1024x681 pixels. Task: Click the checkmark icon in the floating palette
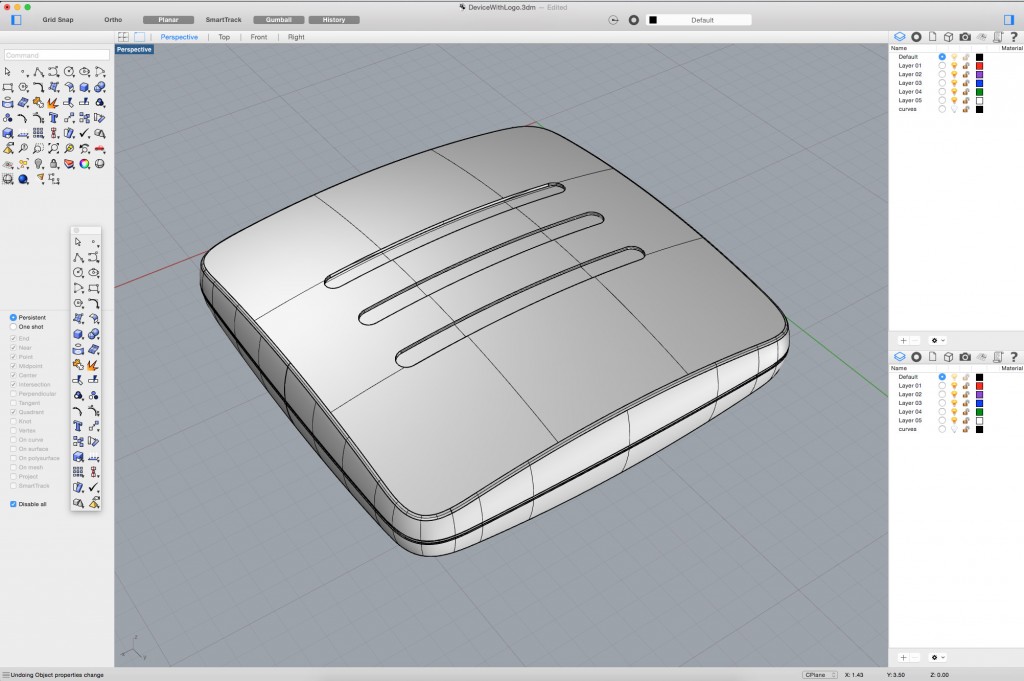(x=93, y=487)
